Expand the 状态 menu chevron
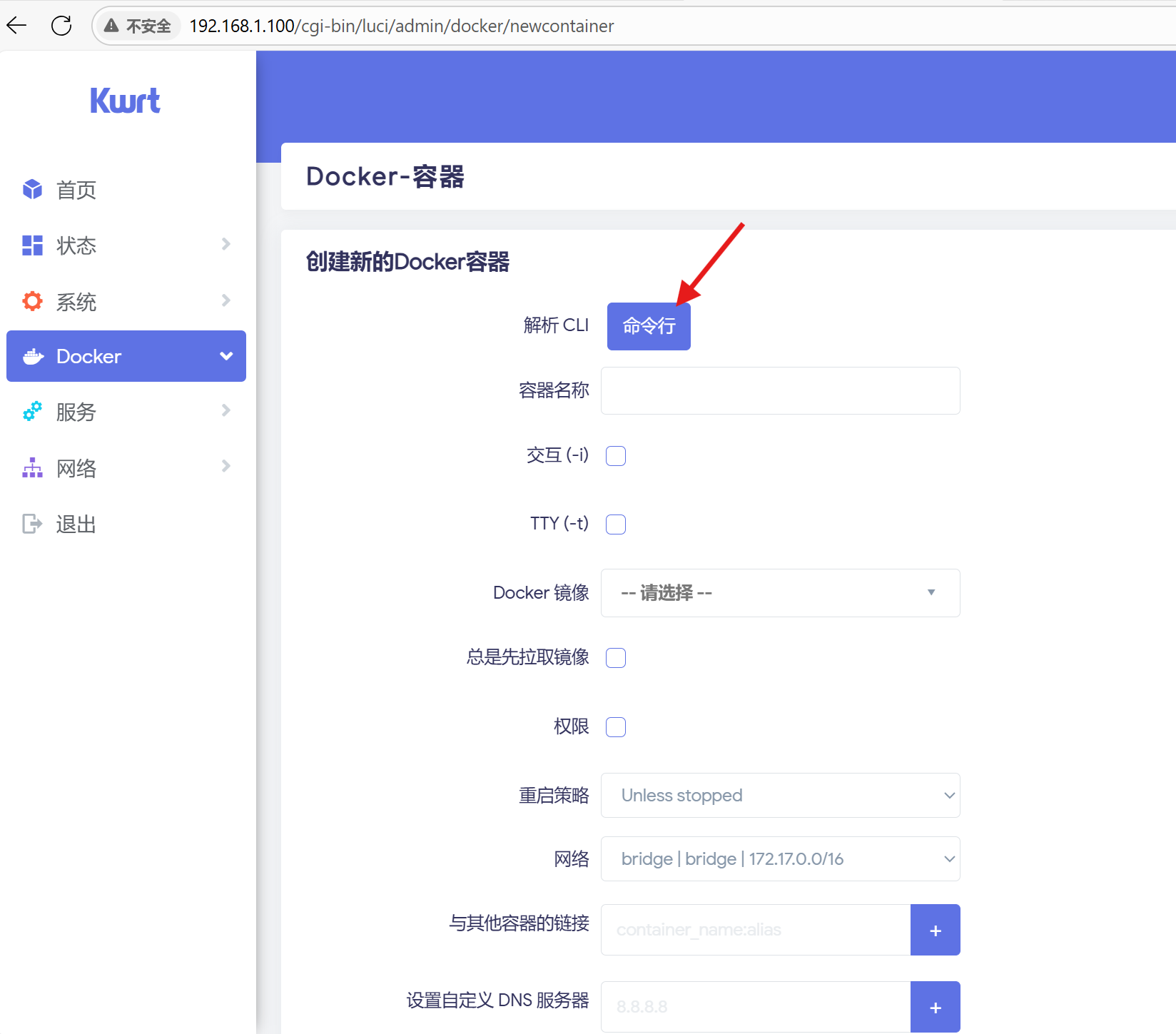Image resolution: width=1176 pixels, height=1034 pixels. click(226, 244)
